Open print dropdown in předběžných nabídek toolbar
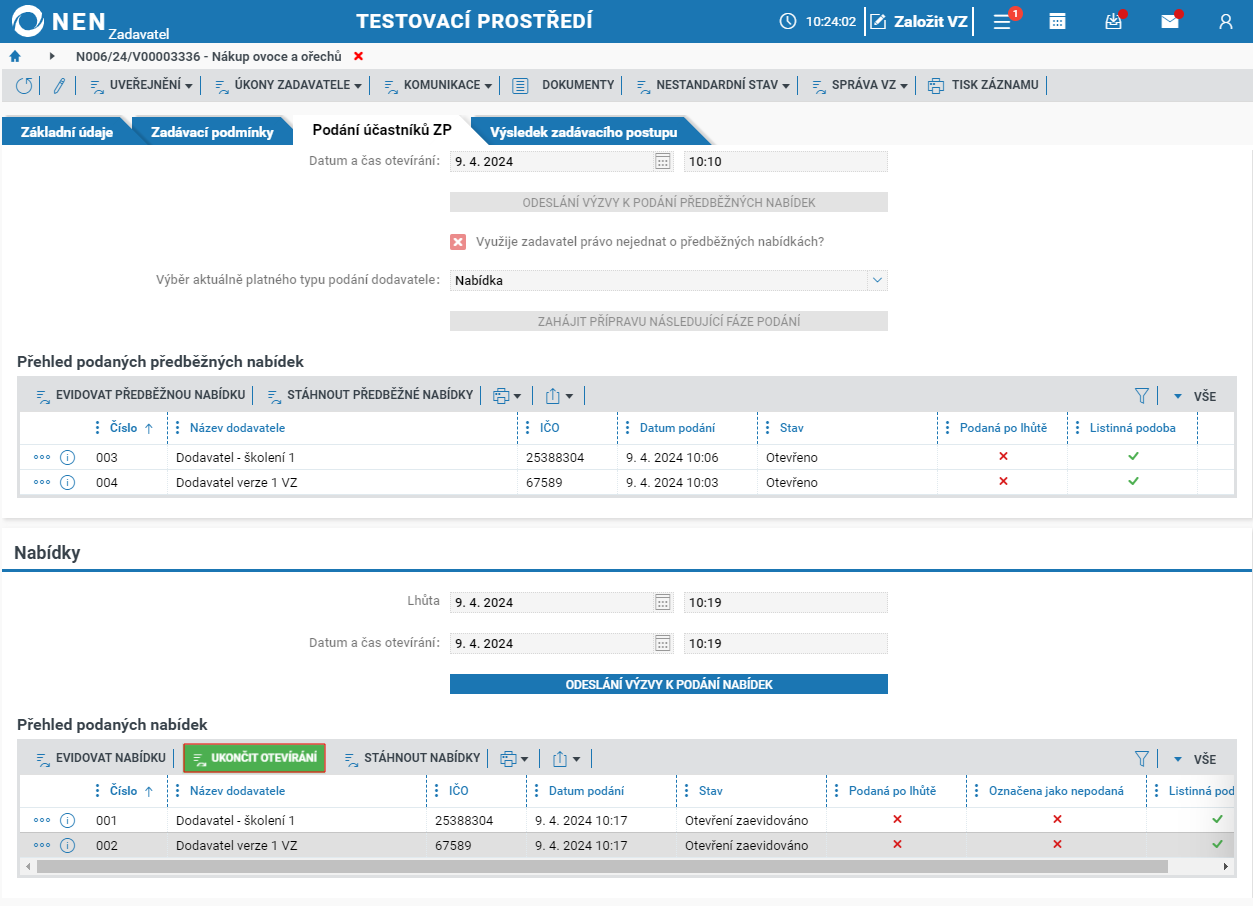This screenshot has height=906, width=1253. tap(507, 396)
